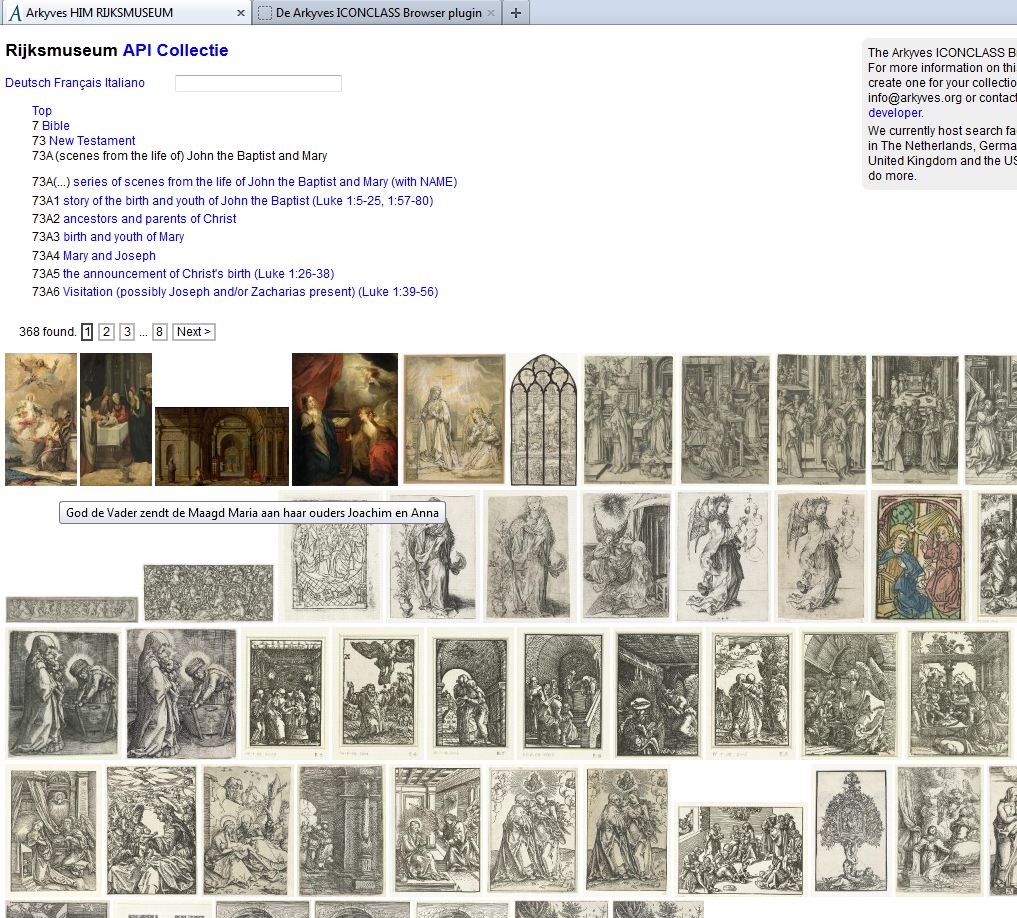1017x918 pixels.
Task: Click the Arkyves 'A' favicon in first tab
Action: click(x=15, y=13)
